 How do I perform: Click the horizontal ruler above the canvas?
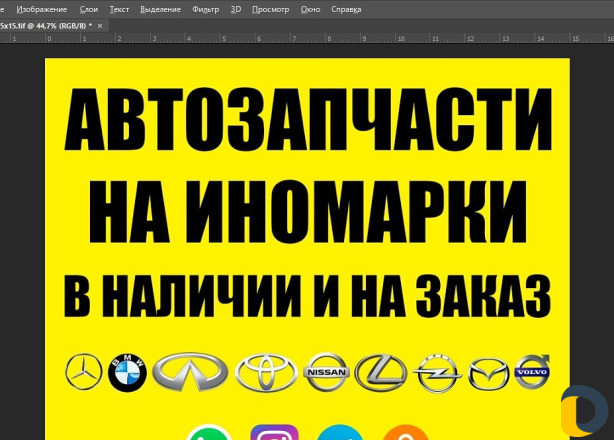[x=307, y=38]
